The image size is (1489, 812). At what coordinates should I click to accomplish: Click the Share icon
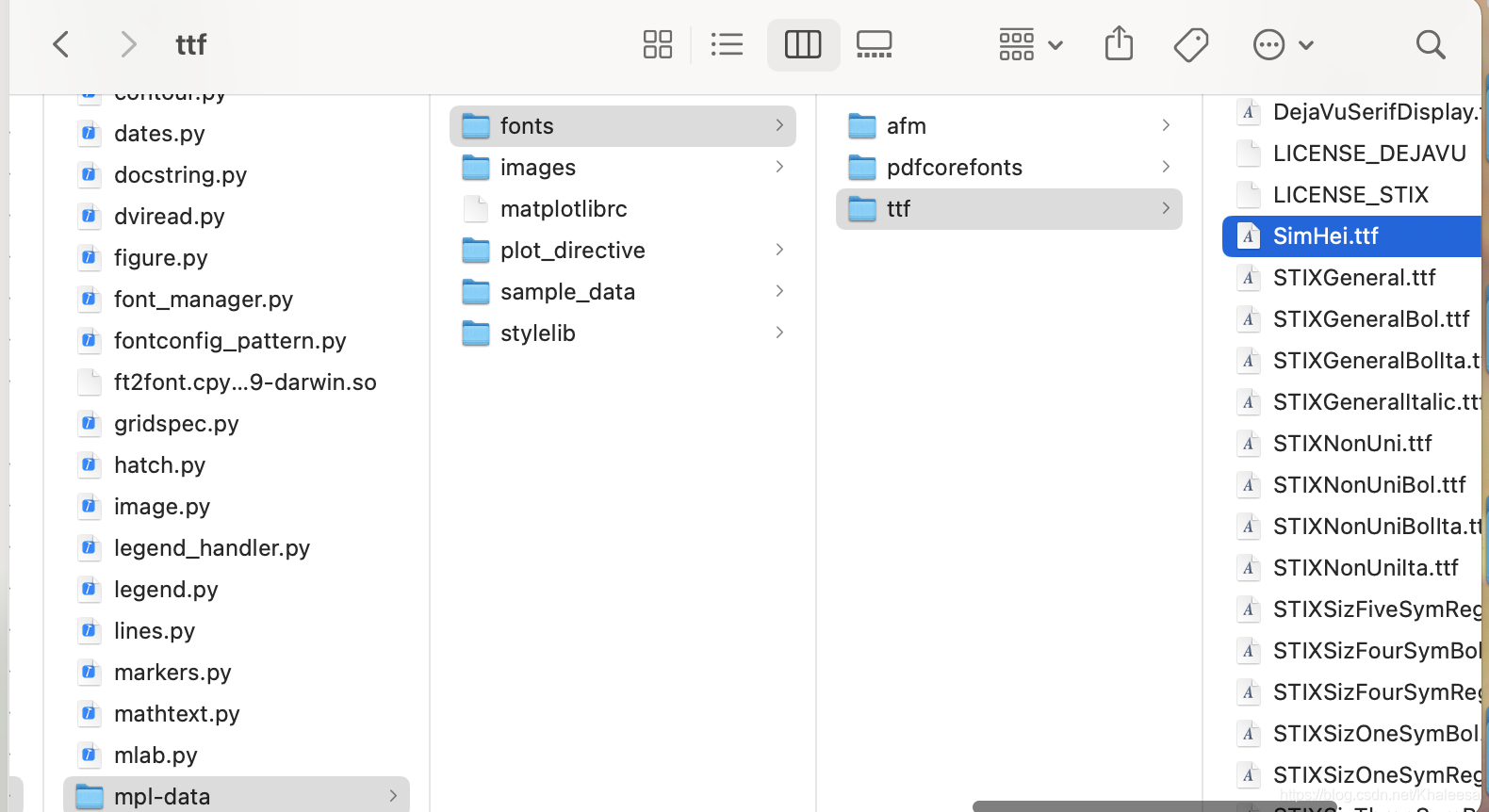[1119, 43]
